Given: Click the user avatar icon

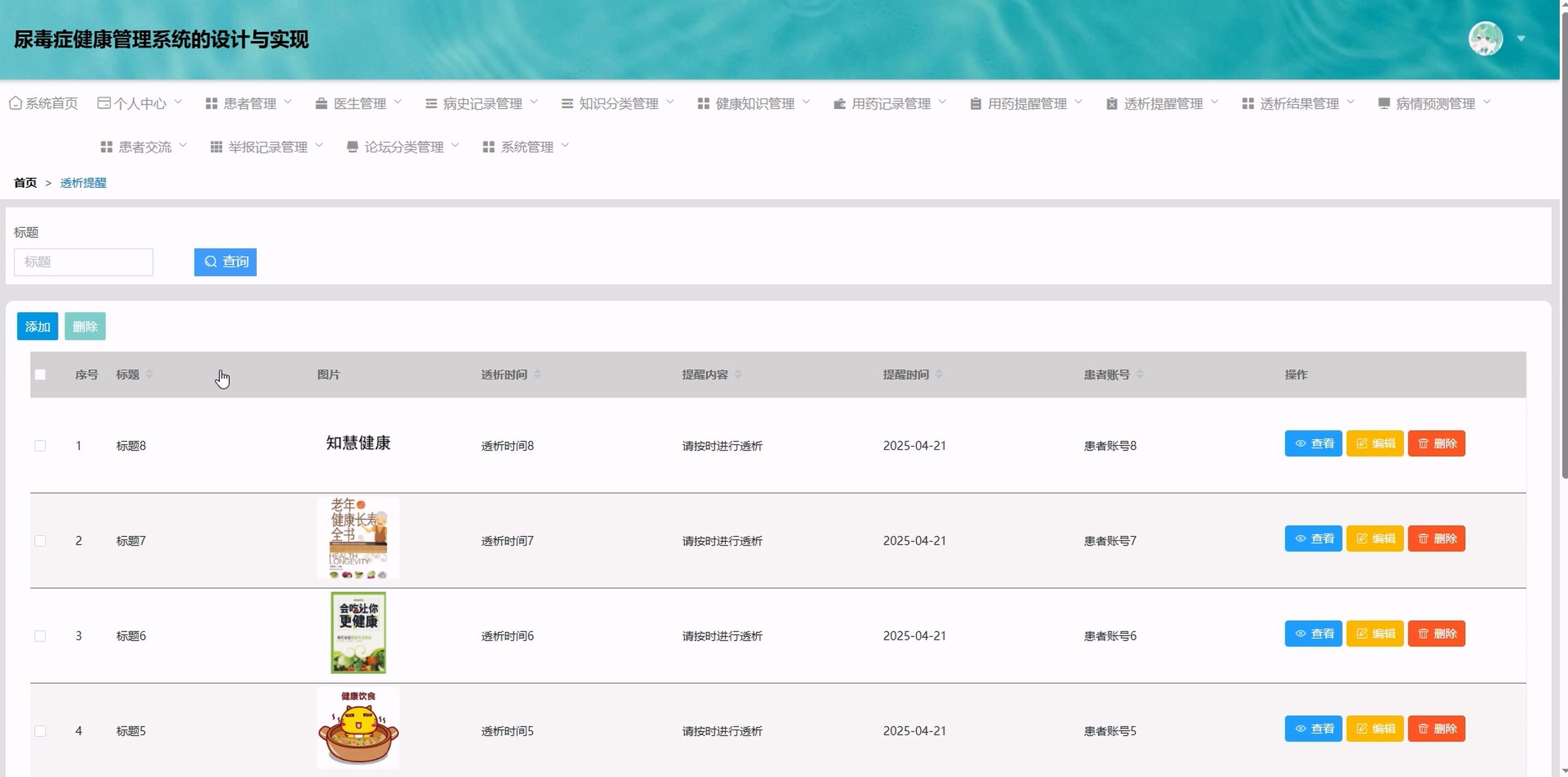Looking at the screenshot, I should [1485, 39].
